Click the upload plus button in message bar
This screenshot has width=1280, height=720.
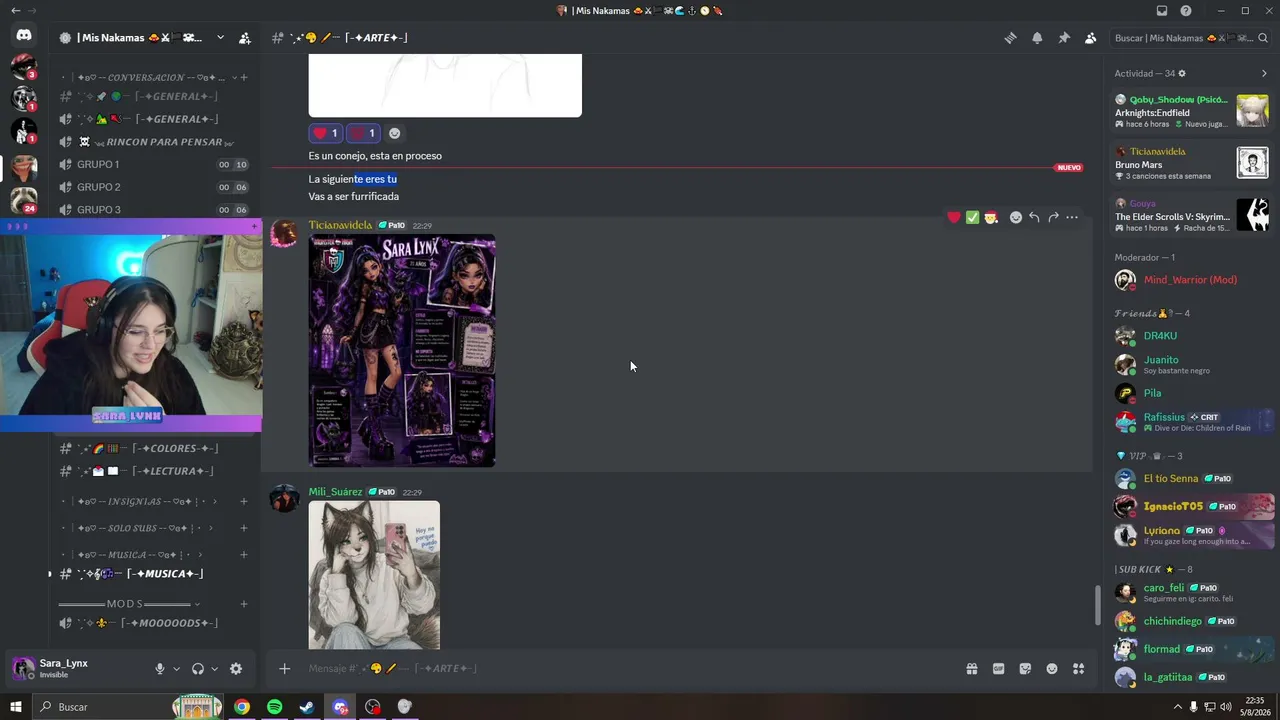285,668
